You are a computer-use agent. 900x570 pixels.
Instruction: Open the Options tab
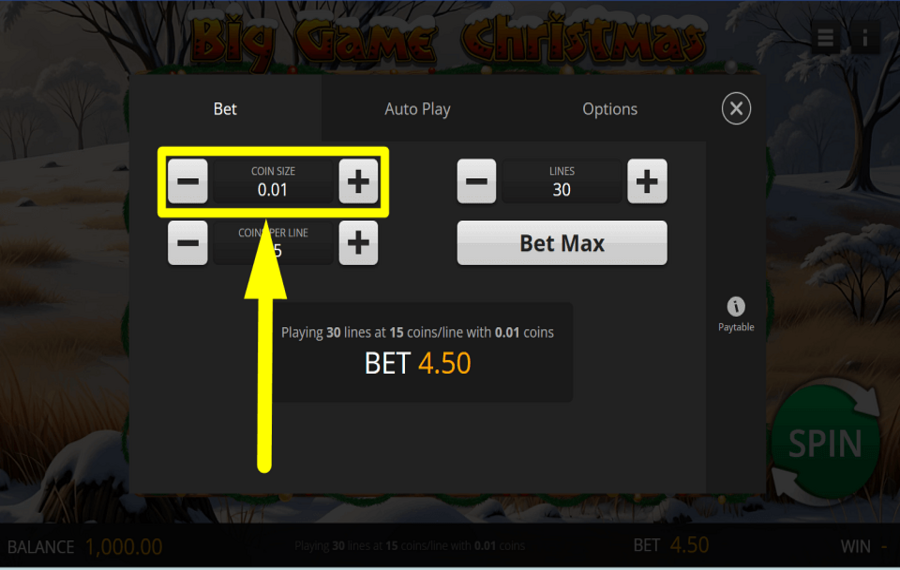click(610, 109)
